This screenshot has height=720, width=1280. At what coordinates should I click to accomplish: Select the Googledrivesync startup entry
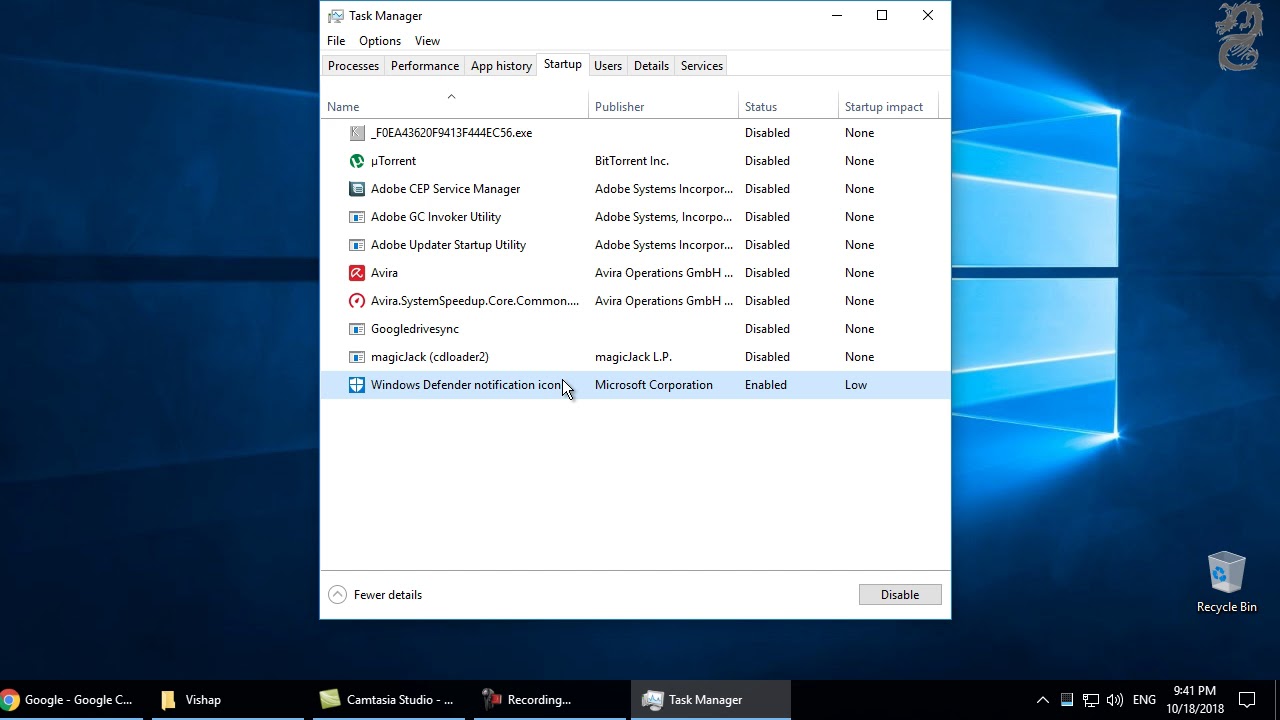point(414,329)
